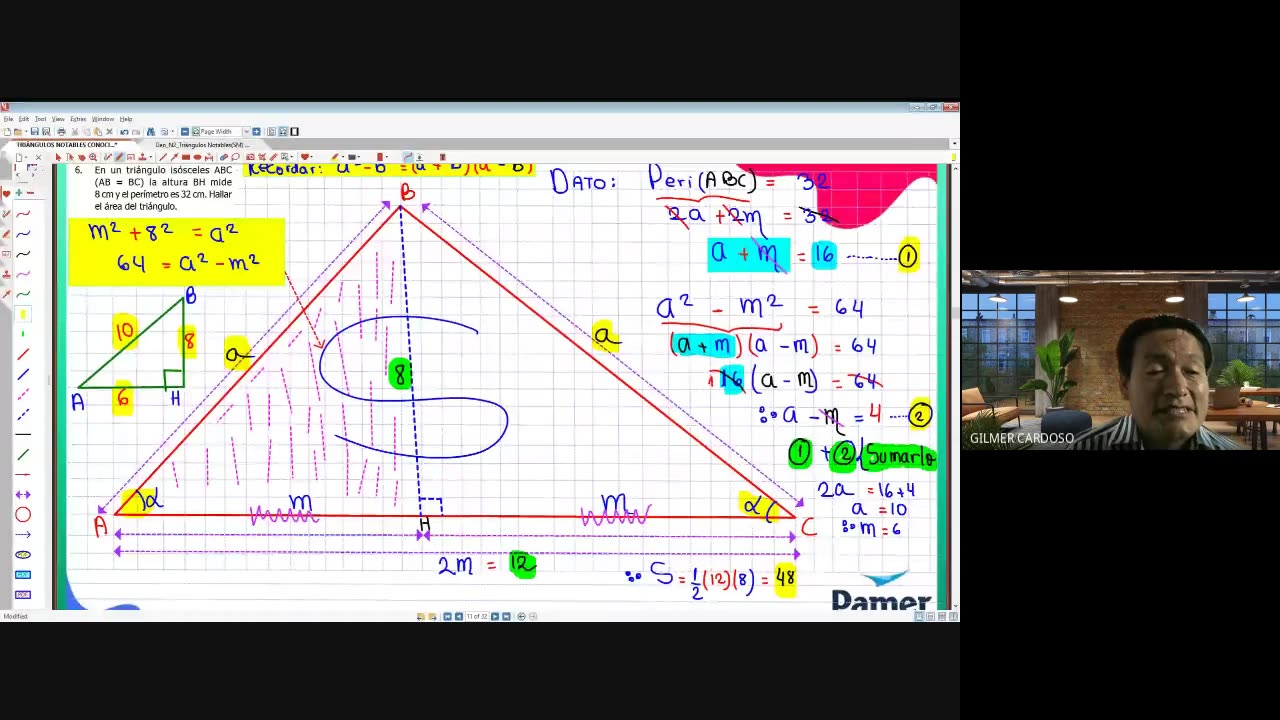Add favorite with the green plus button
This screenshot has height=720, width=1280.
tap(19, 193)
